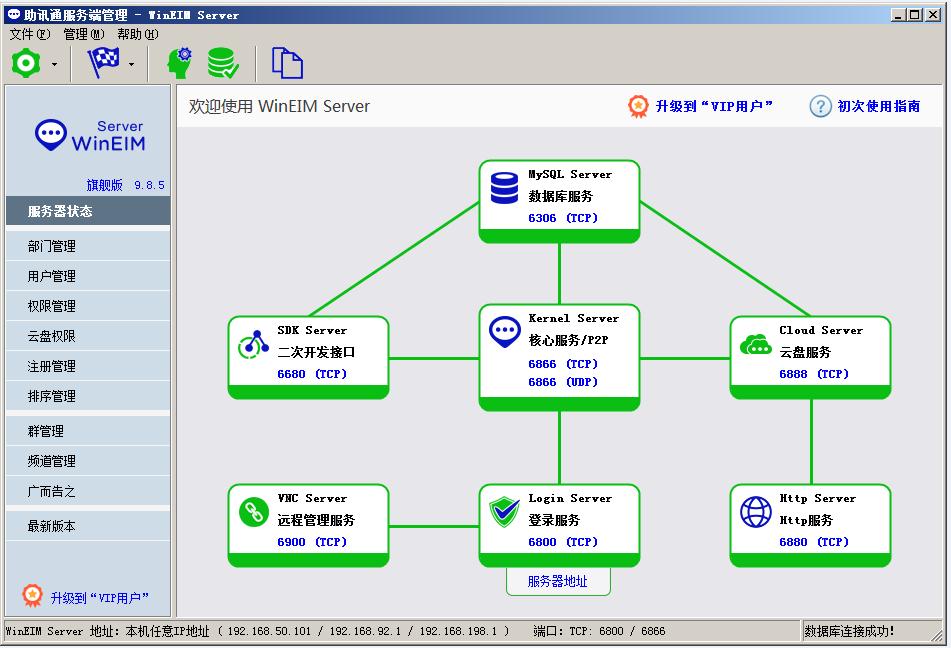Open dropdown arrow beside green gear icon
951x648 pixels.
click(x=55, y=64)
